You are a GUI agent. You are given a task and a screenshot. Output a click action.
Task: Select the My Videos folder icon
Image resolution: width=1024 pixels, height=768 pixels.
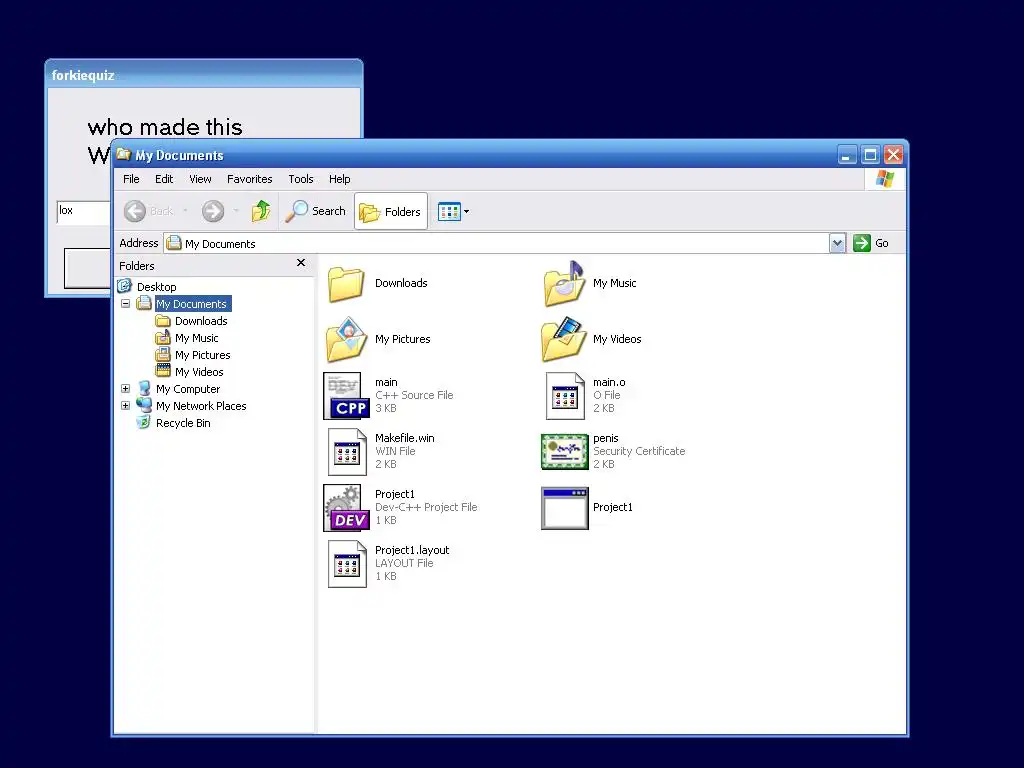point(564,339)
